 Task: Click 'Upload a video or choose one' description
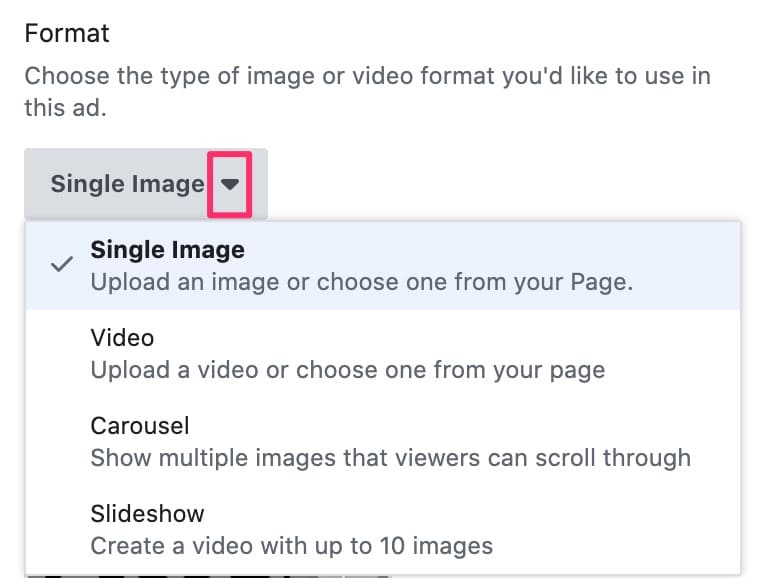coord(348,370)
